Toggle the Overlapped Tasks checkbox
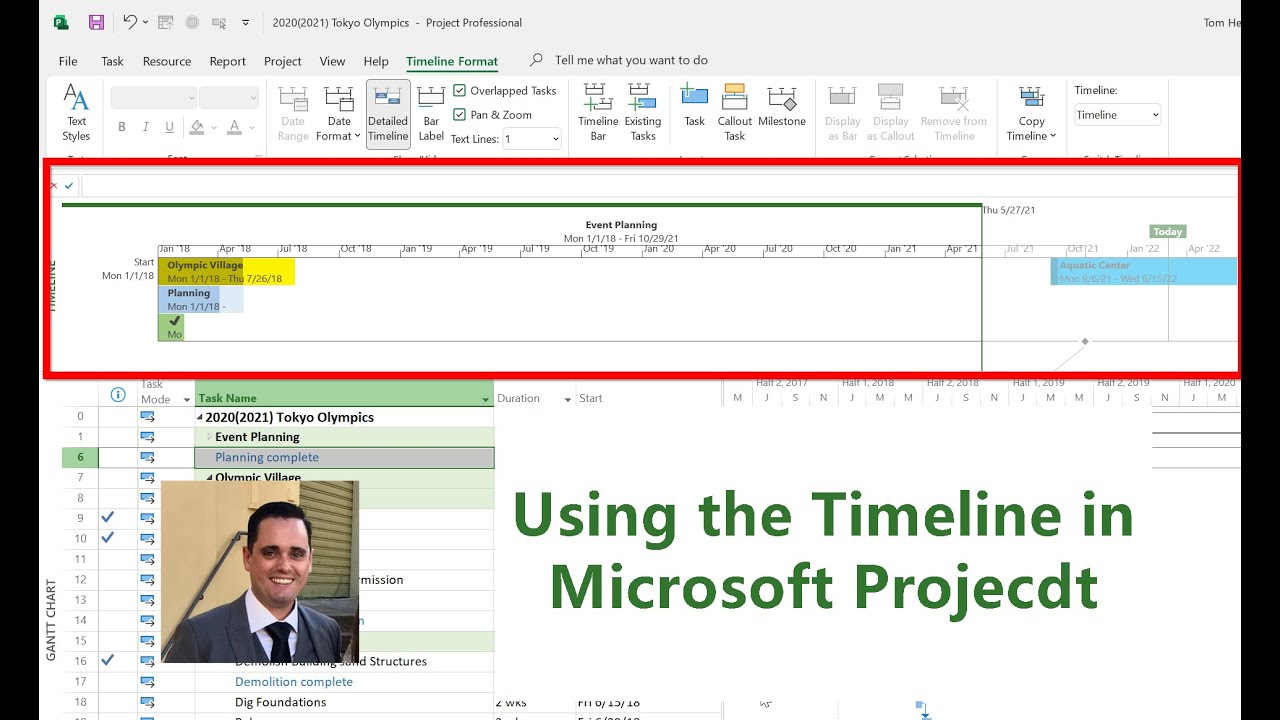 click(460, 90)
